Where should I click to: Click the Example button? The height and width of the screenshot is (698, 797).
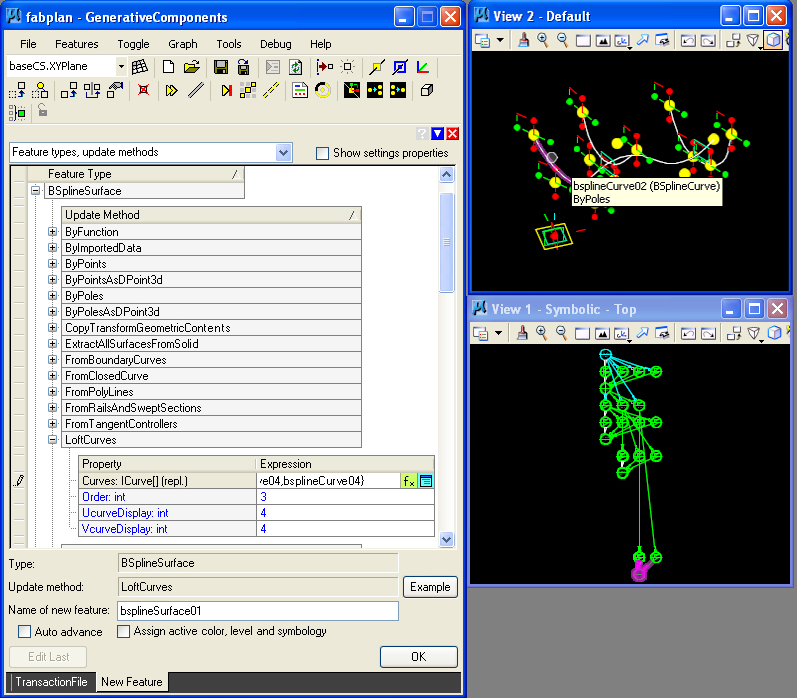(430, 587)
